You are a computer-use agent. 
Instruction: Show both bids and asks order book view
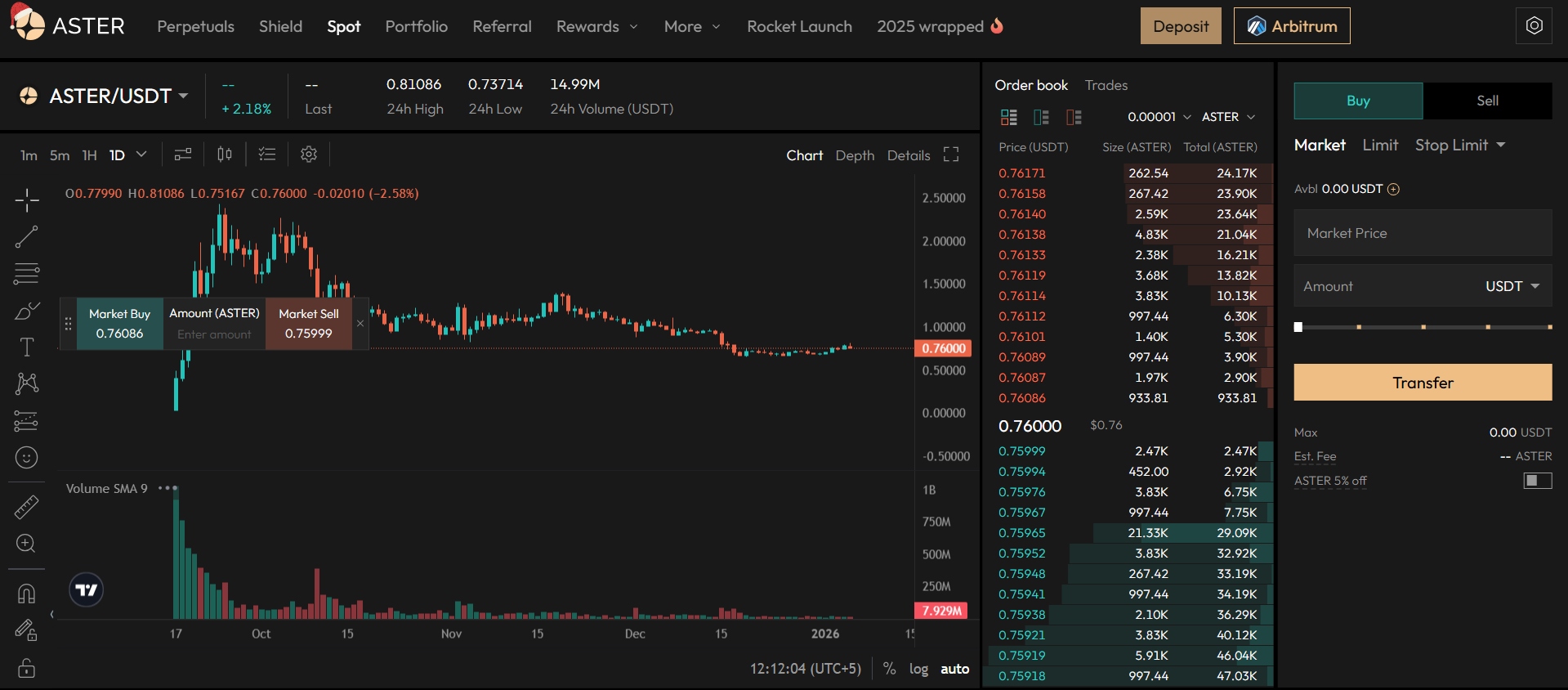pos(1009,117)
